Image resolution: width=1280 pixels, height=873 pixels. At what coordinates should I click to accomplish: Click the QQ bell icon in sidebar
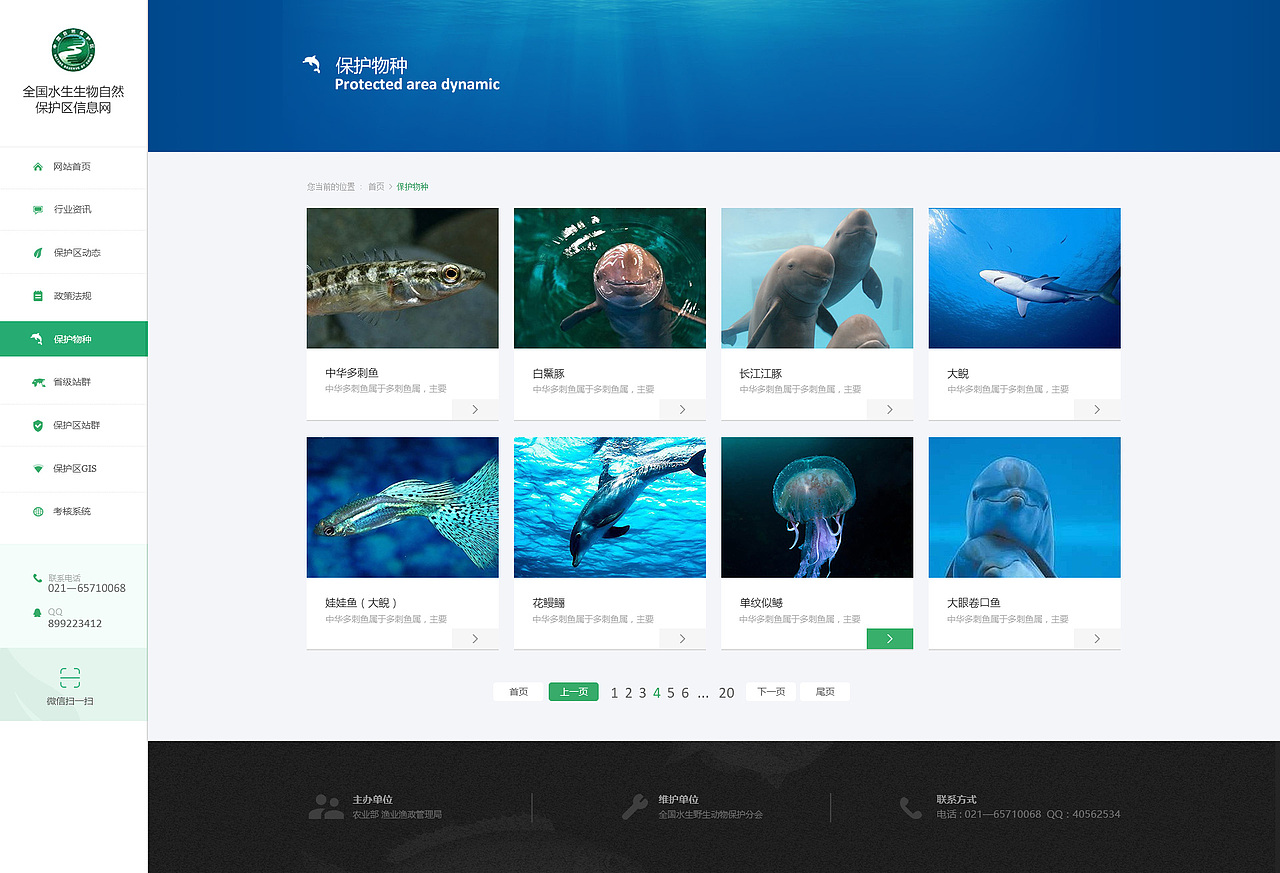point(37,613)
